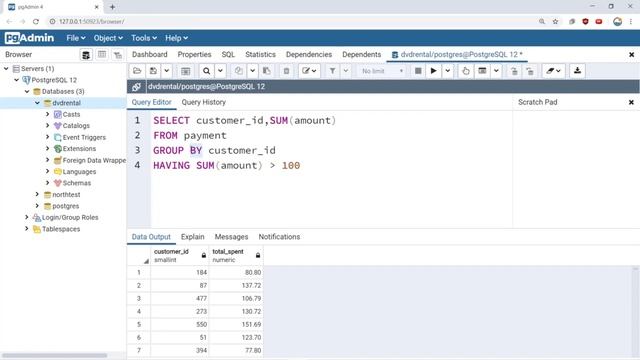The width and height of the screenshot is (640, 360).
Task: Open the Clear eraser dropdown
Action: pos(553,71)
